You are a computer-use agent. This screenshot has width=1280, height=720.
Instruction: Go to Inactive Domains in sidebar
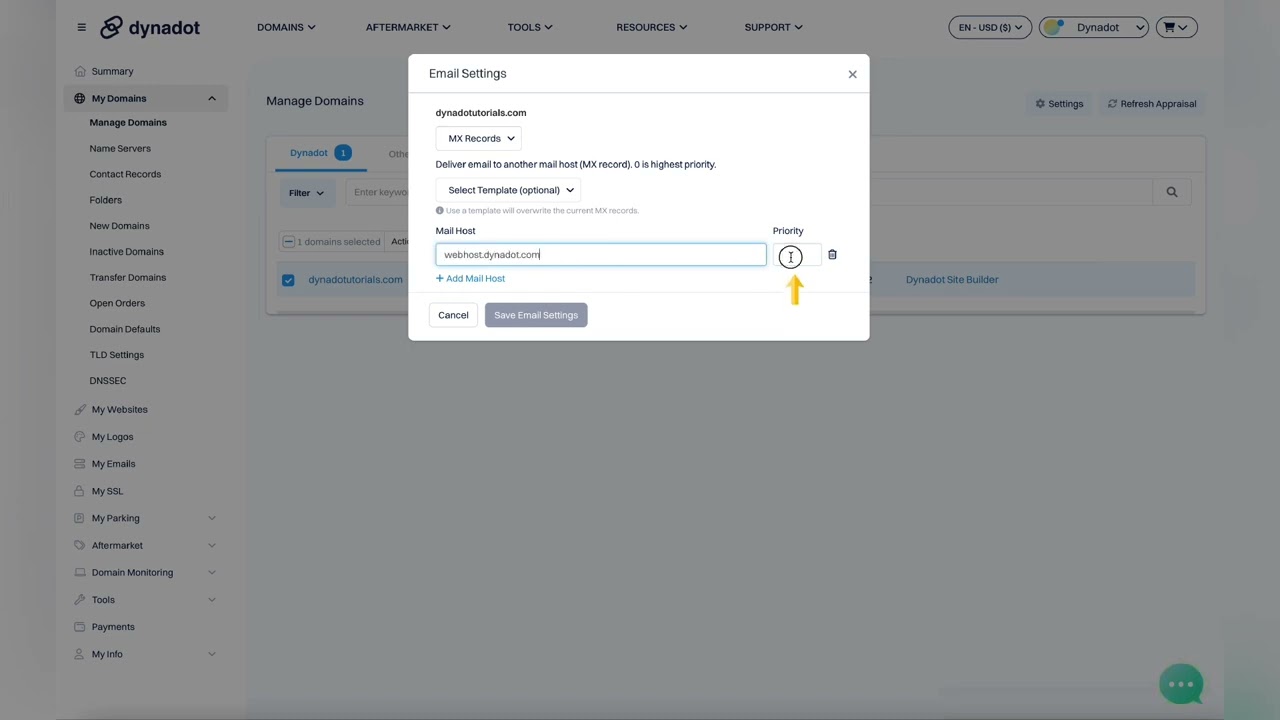pyautogui.click(x=126, y=252)
